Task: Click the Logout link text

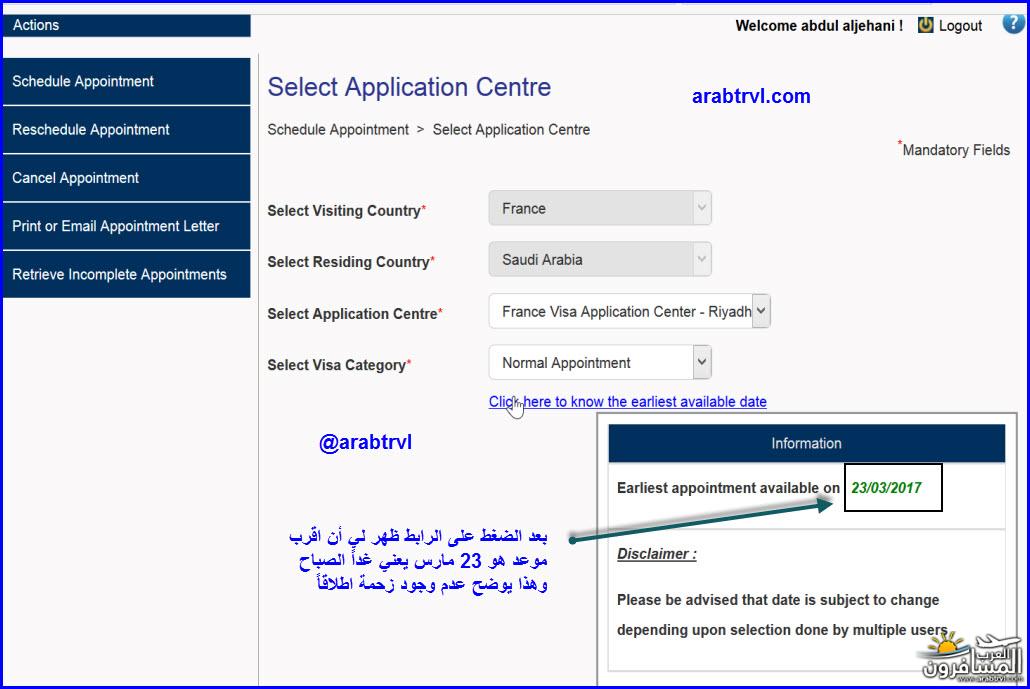Action: [960, 26]
